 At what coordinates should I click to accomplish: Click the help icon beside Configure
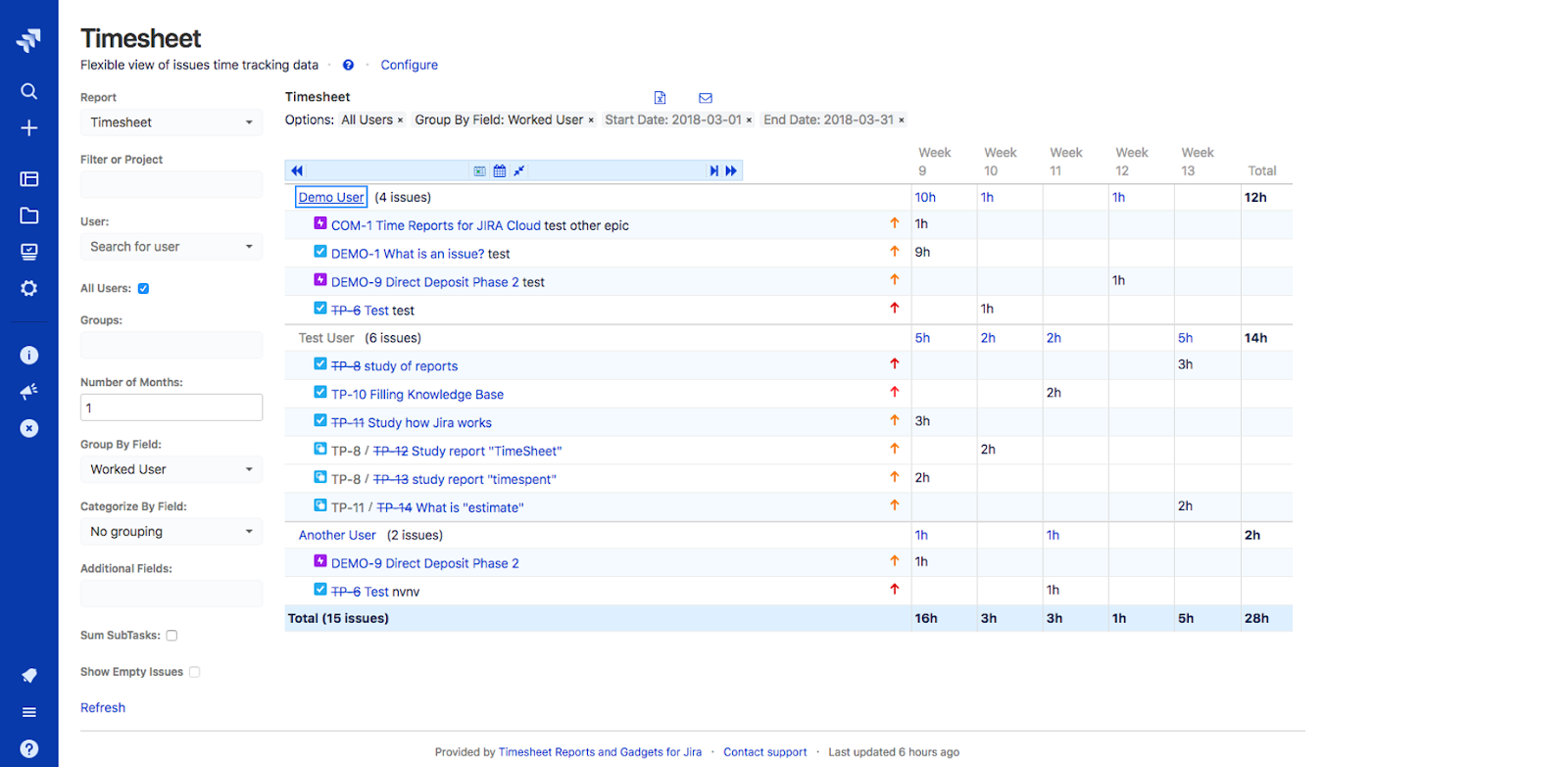click(x=348, y=65)
